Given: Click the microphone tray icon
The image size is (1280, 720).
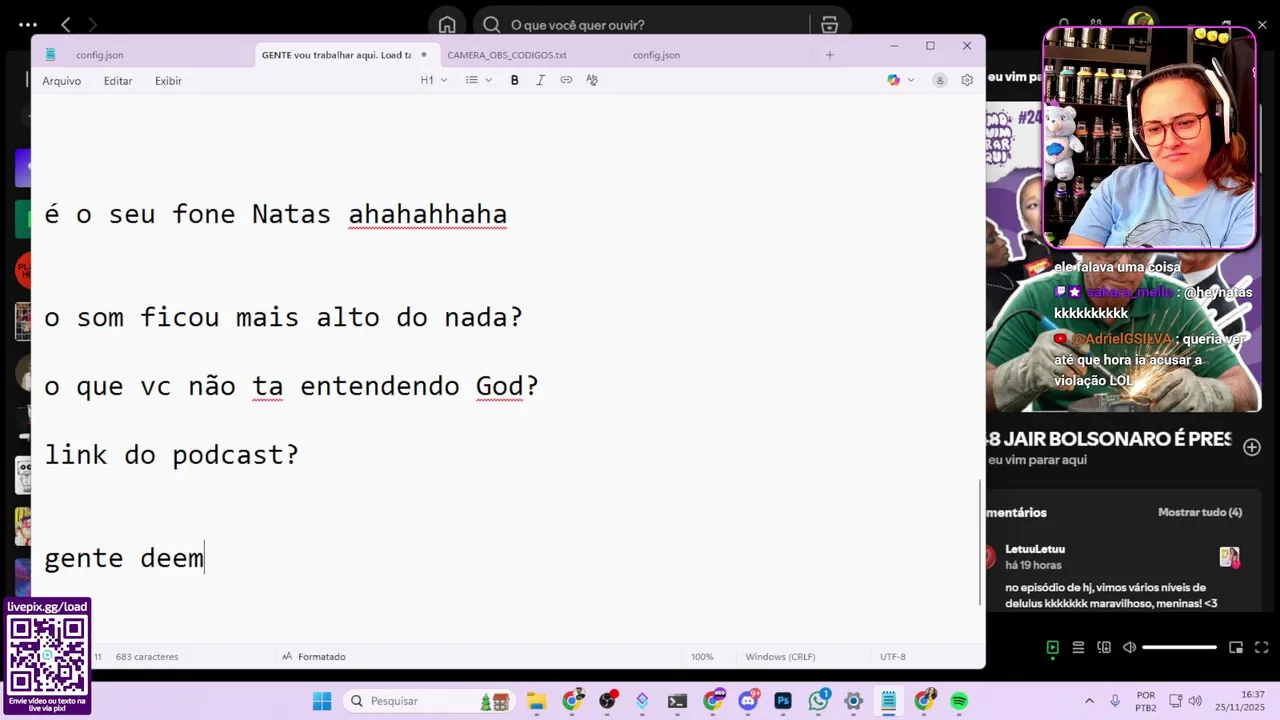Looking at the screenshot, I should click(x=1115, y=701).
